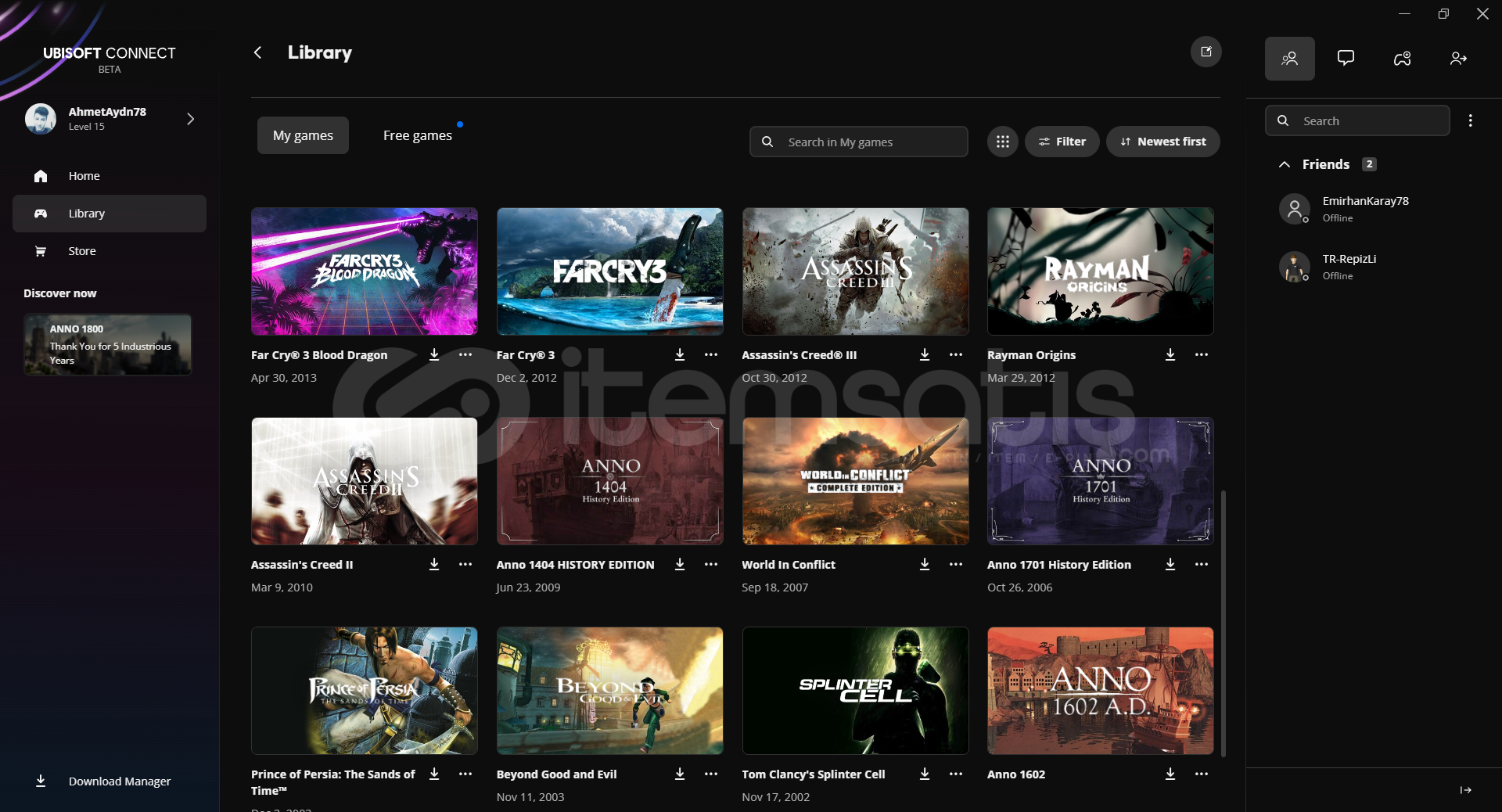
Task: Open more options for Anno 1701 History Edition
Action: [x=1202, y=564]
